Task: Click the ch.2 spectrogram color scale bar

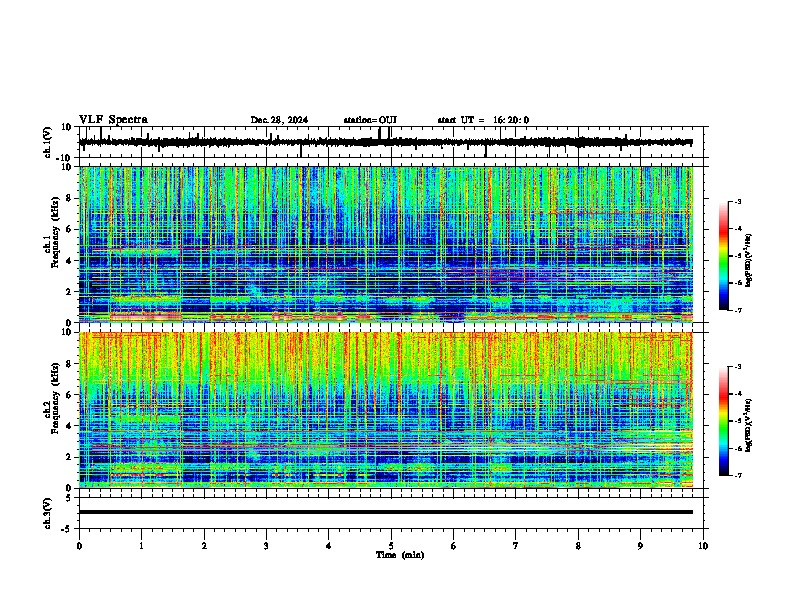Action: coord(723,421)
